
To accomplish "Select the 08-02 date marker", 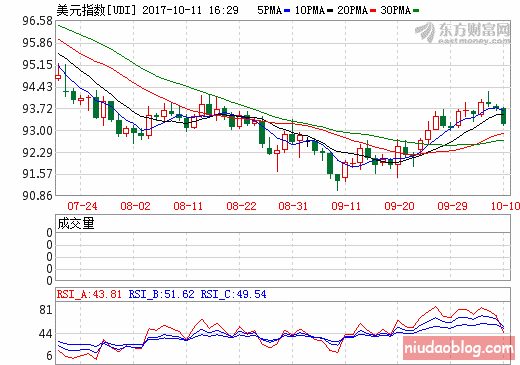I will [x=135, y=206].
